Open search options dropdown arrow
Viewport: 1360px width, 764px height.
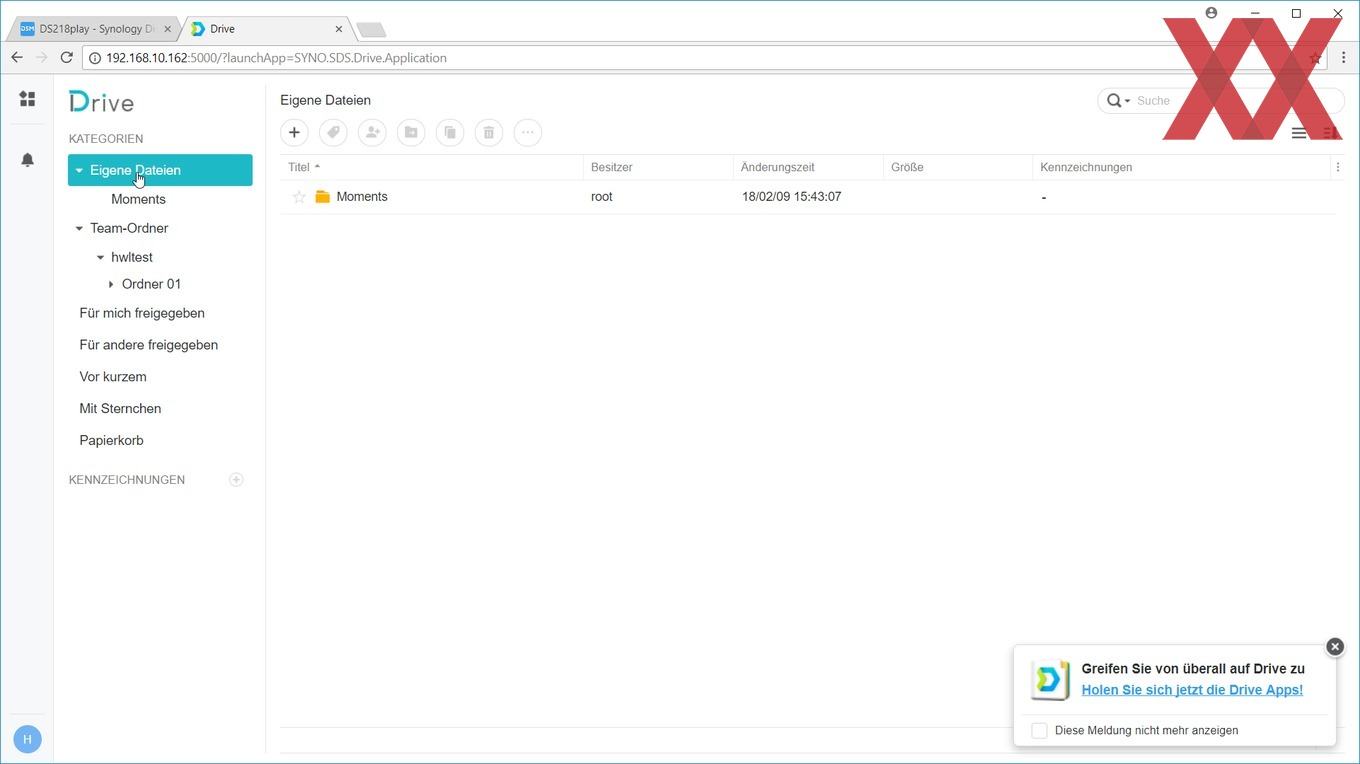(x=1127, y=101)
